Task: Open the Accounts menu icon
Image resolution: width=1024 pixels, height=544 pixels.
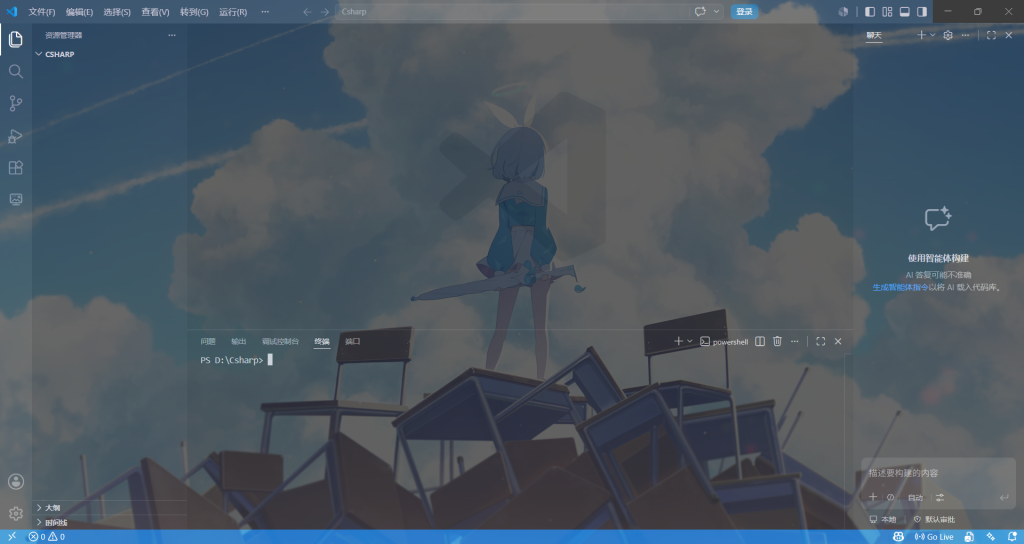Action: point(16,482)
